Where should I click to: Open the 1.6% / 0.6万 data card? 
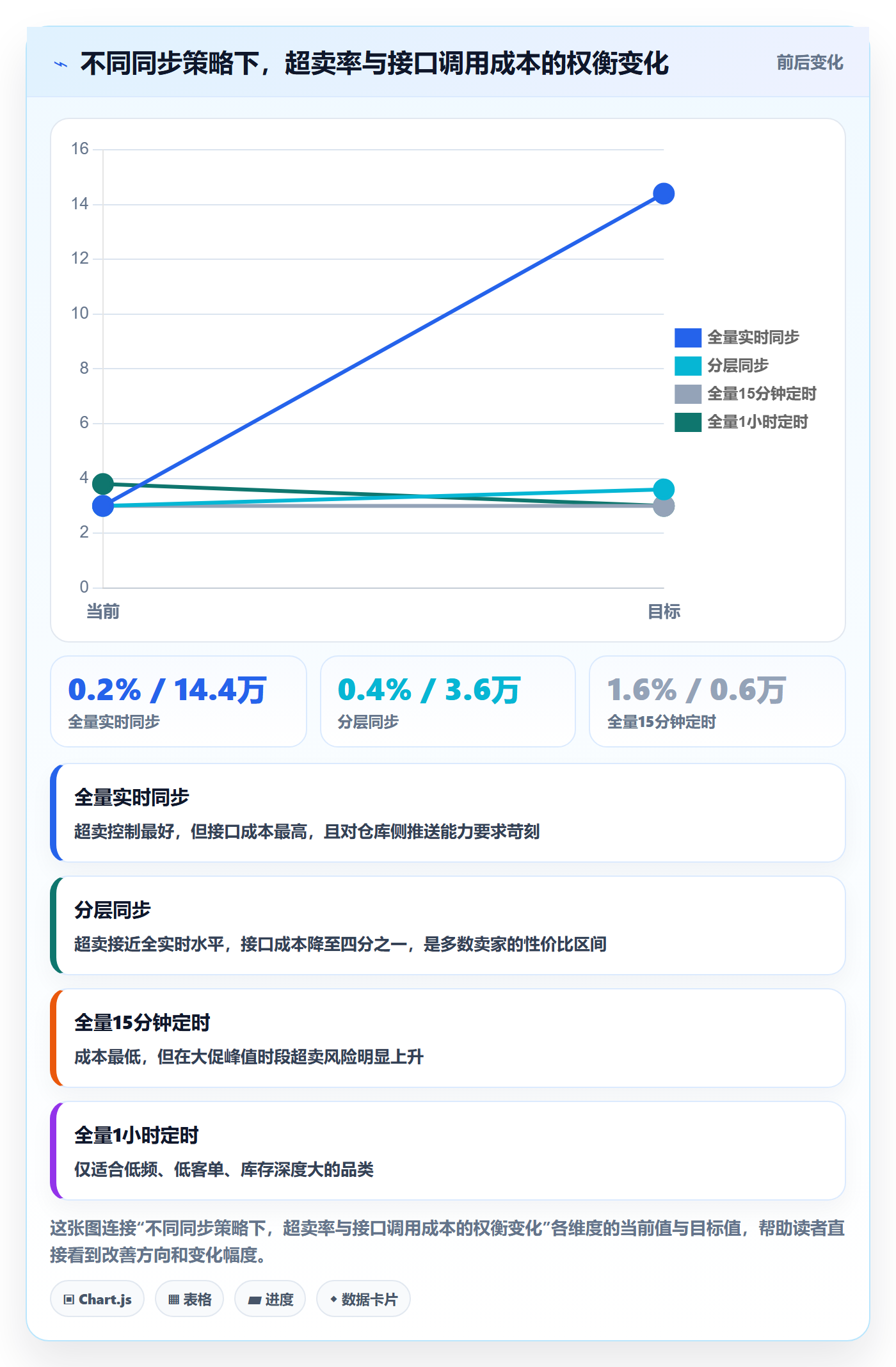coord(717,701)
